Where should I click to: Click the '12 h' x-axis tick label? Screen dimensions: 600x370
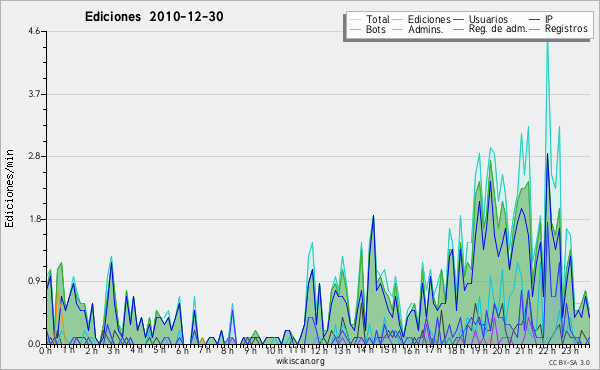(319, 351)
